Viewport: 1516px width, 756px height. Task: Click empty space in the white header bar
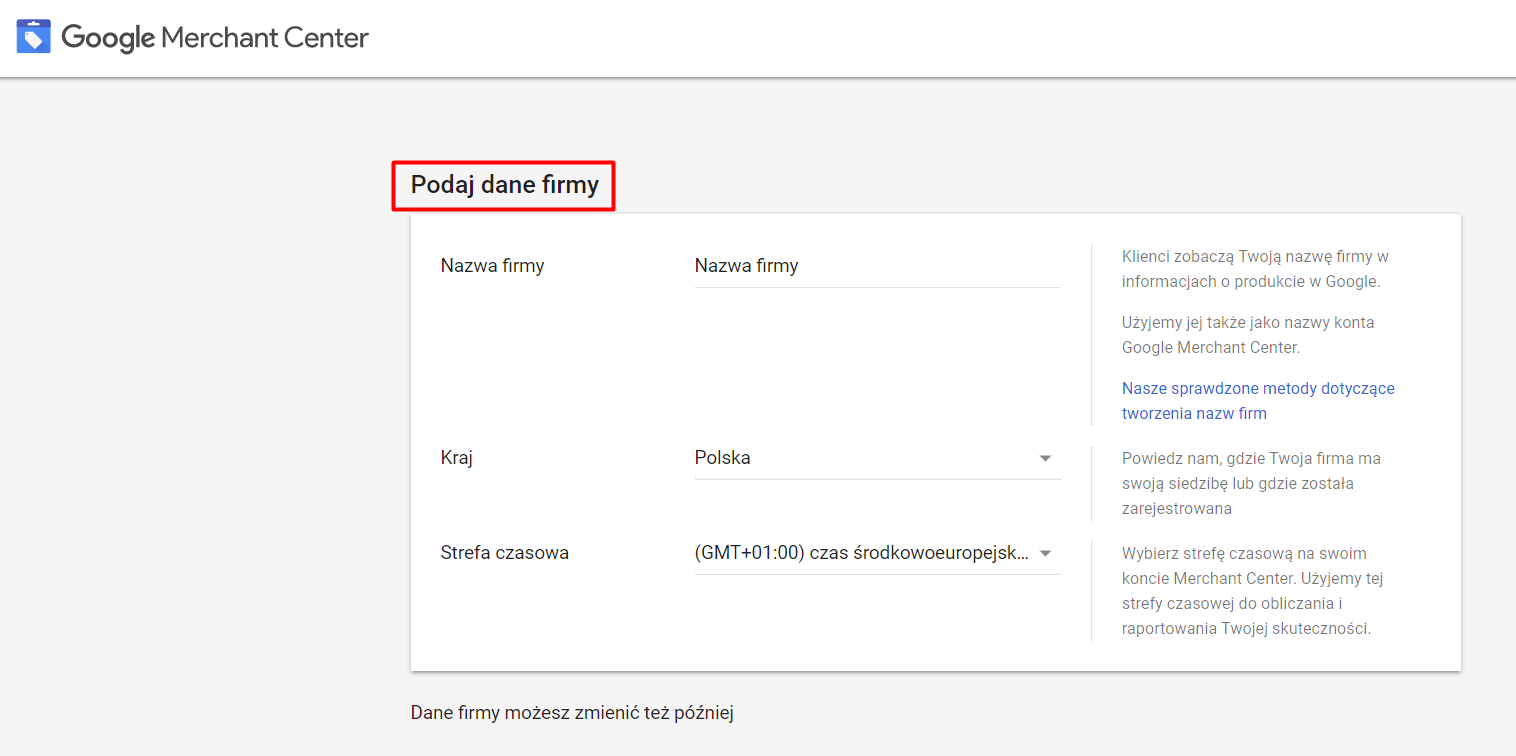900,38
